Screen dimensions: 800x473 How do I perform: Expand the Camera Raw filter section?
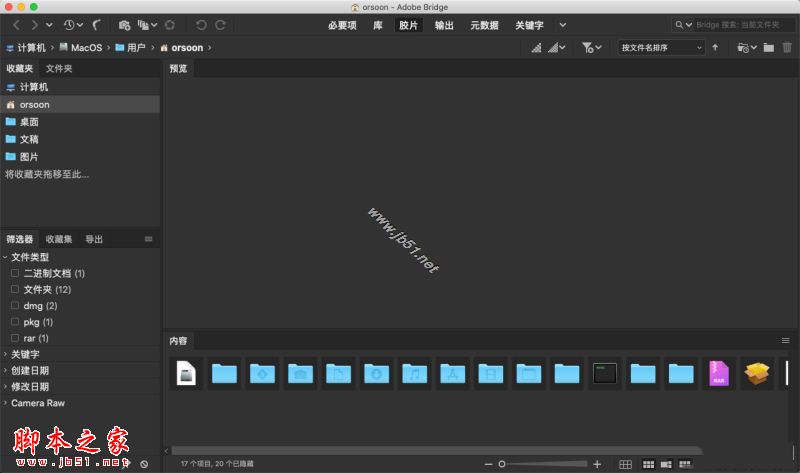[x=5, y=403]
